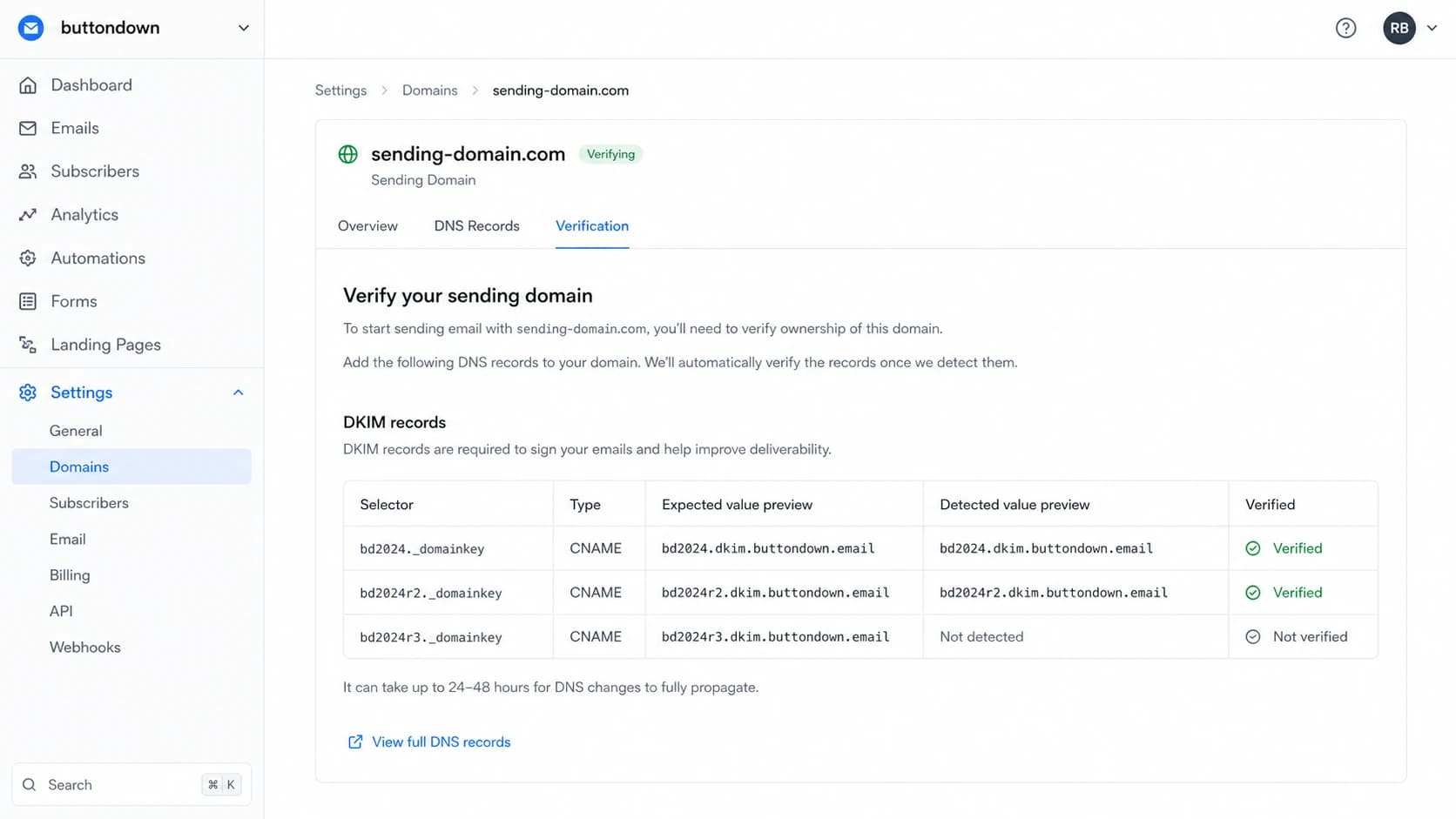Click the external link icon by View full DNS records
The height and width of the screenshot is (819, 1456).
point(355,742)
